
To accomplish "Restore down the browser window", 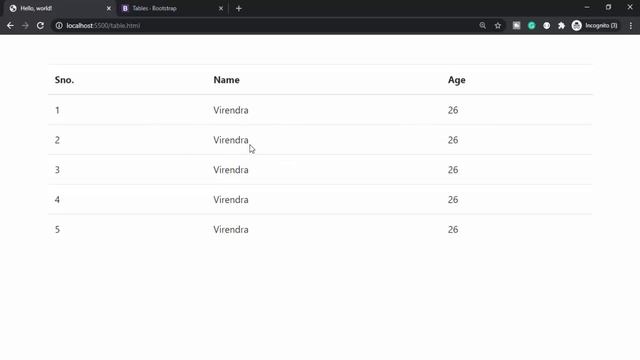I will 608,7.
